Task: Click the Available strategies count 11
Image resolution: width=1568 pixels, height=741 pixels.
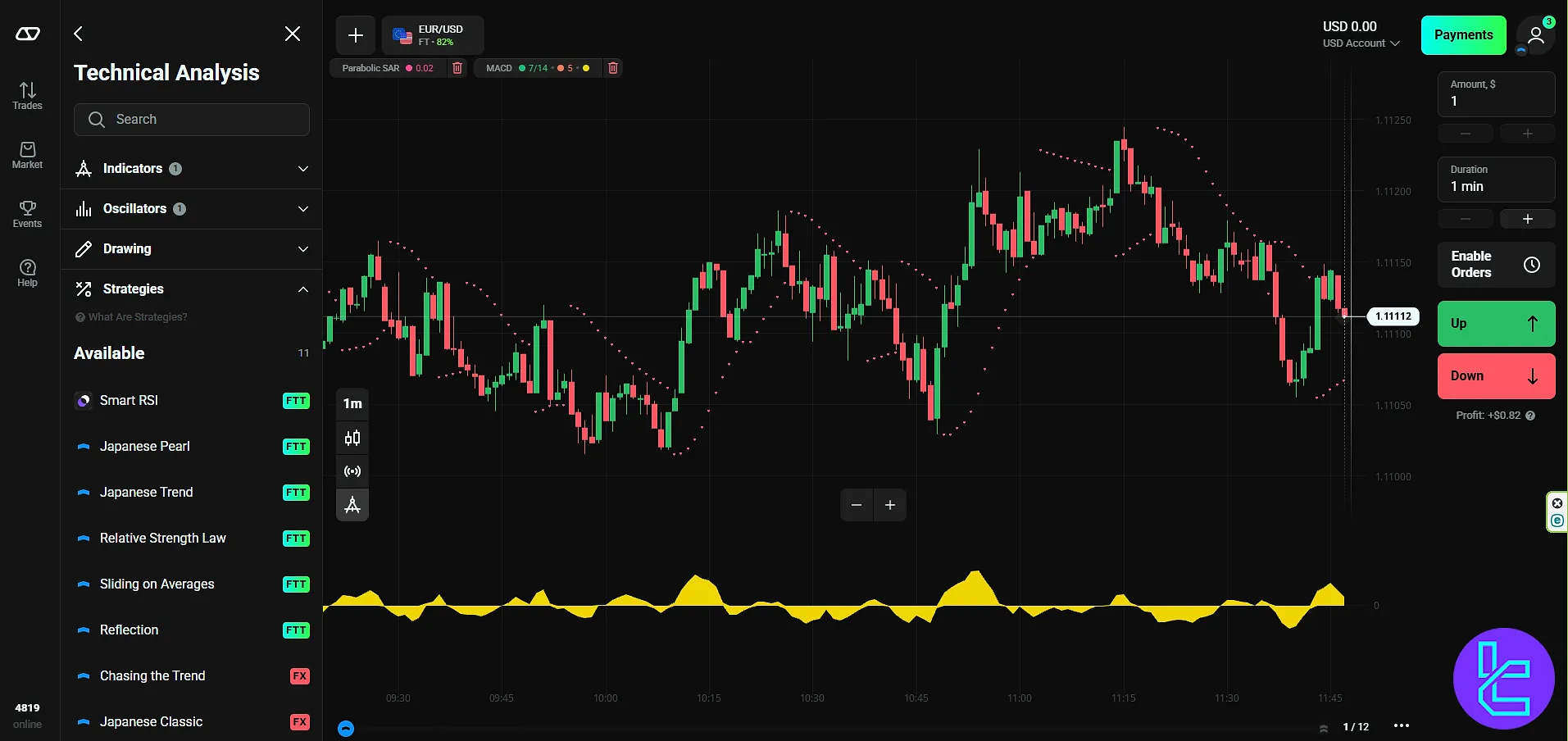Action: [303, 353]
